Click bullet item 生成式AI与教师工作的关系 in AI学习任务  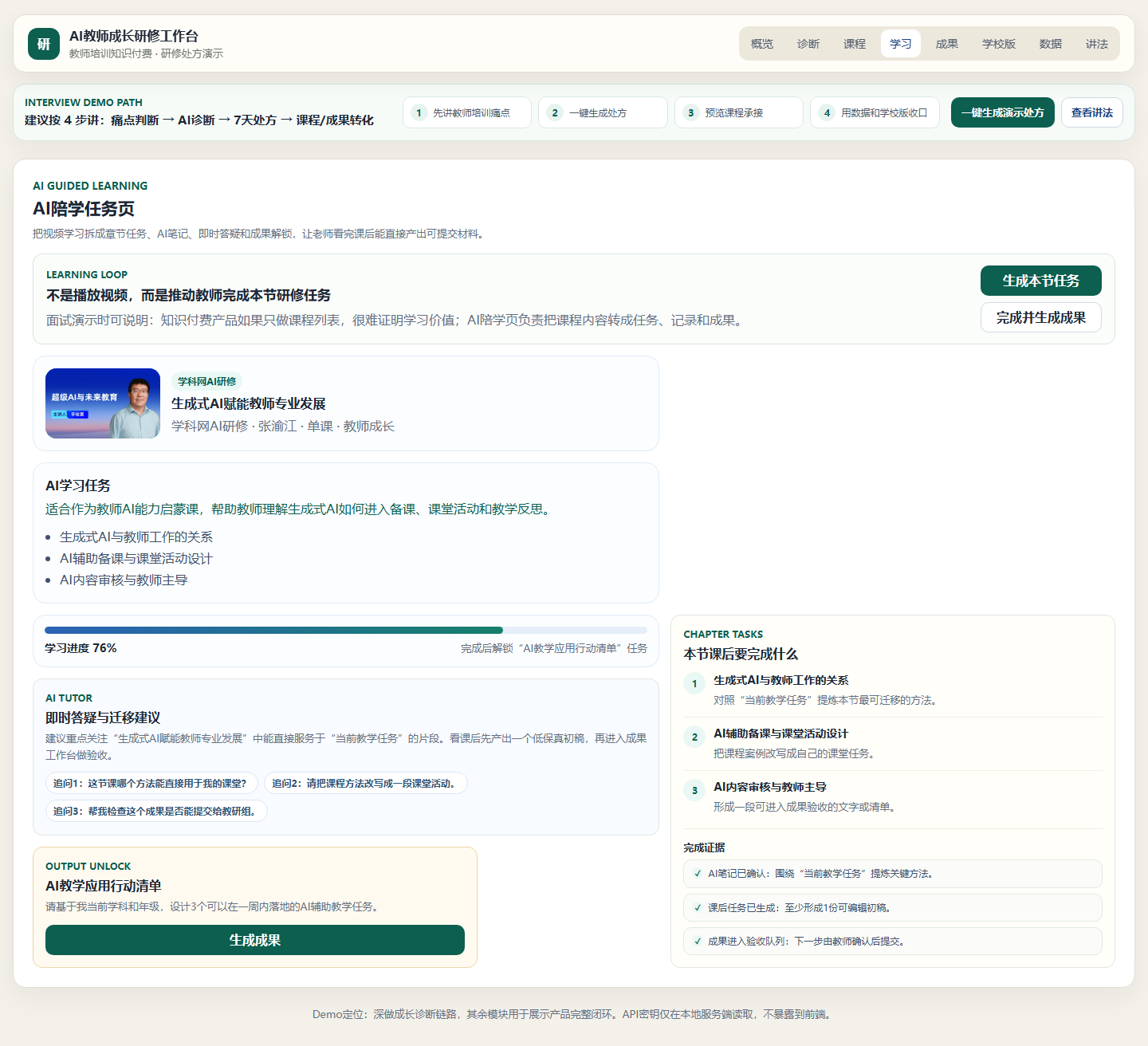coord(136,537)
